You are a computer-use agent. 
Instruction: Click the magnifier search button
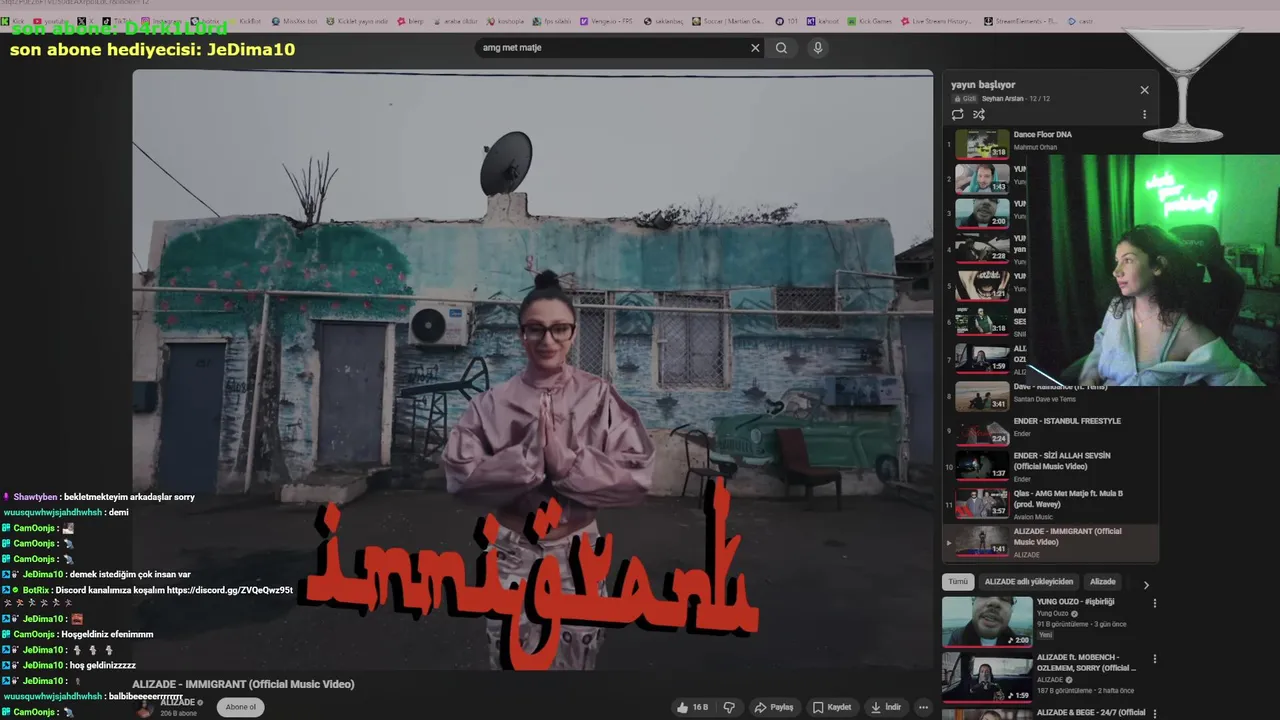coord(781,48)
